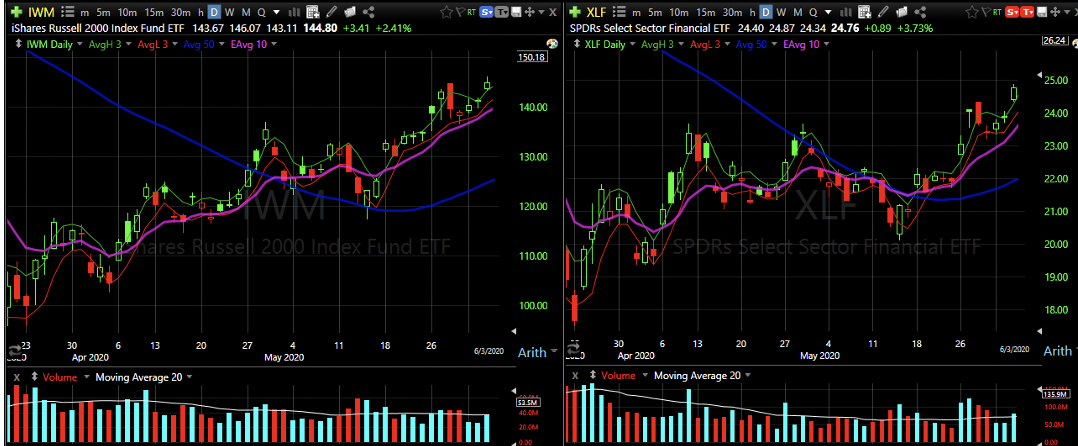Open the chart style bars icon in XLF toolbar

(x=846, y=12)
